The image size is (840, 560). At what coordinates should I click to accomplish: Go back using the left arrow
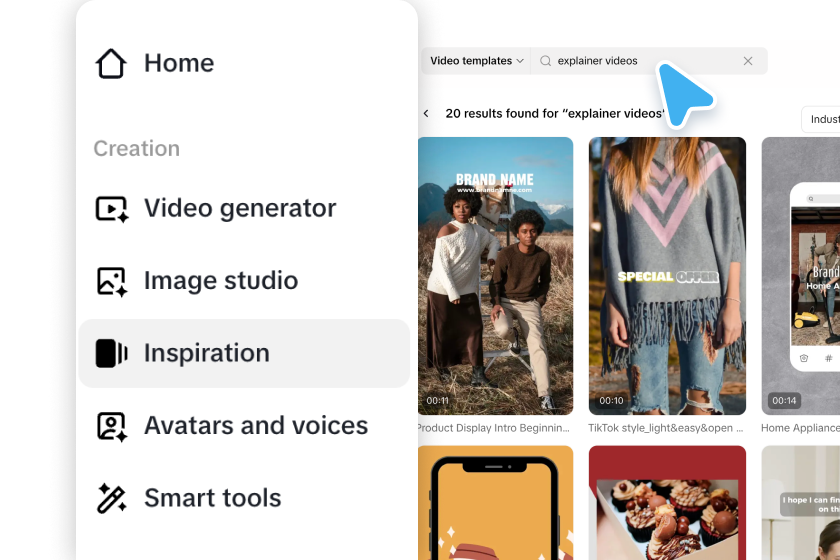point(426,114)
